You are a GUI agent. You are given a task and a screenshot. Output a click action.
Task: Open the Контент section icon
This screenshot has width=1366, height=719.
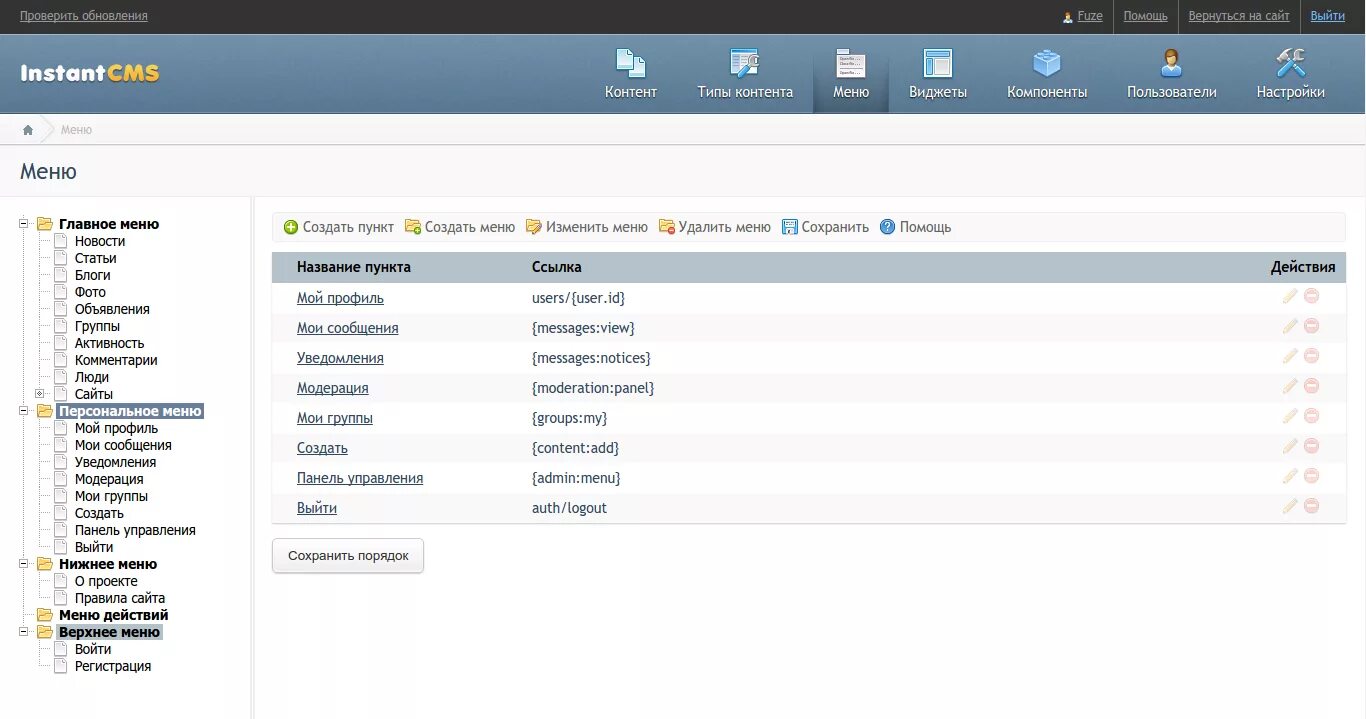pos(631,64)
